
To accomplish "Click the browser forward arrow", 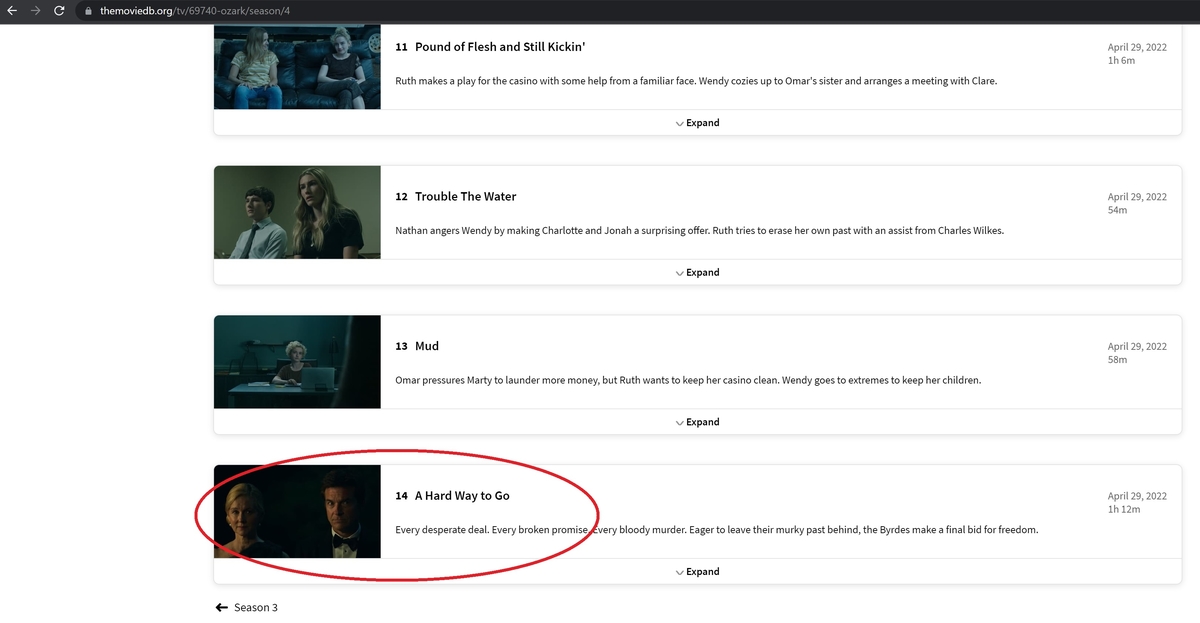I will (x=36, y=11).
